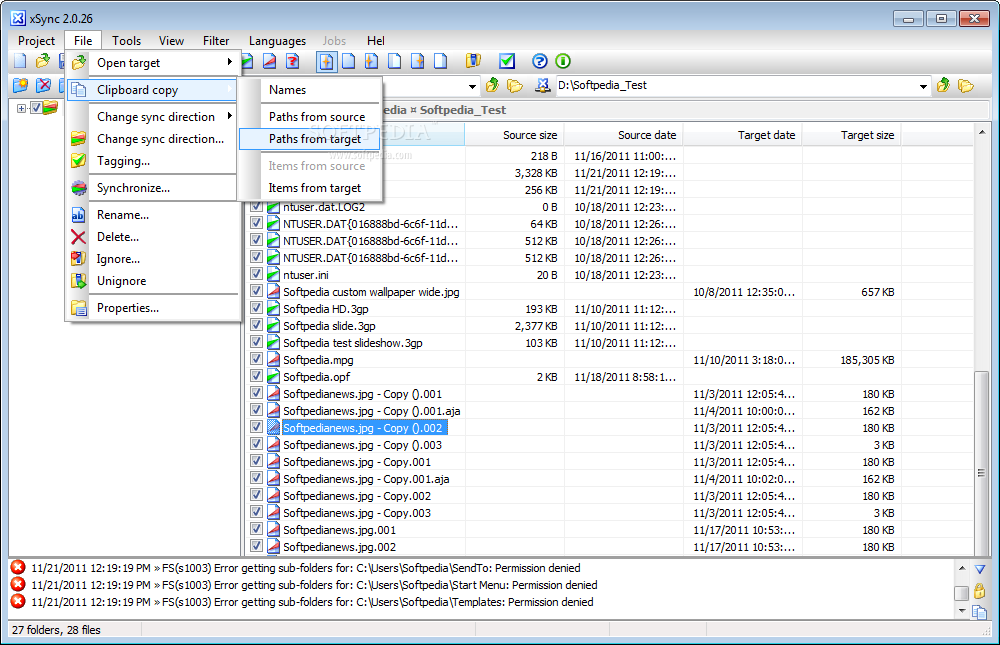
Task: Toggle checkbox for Softpedia.opf
Action: coord(256,376)
